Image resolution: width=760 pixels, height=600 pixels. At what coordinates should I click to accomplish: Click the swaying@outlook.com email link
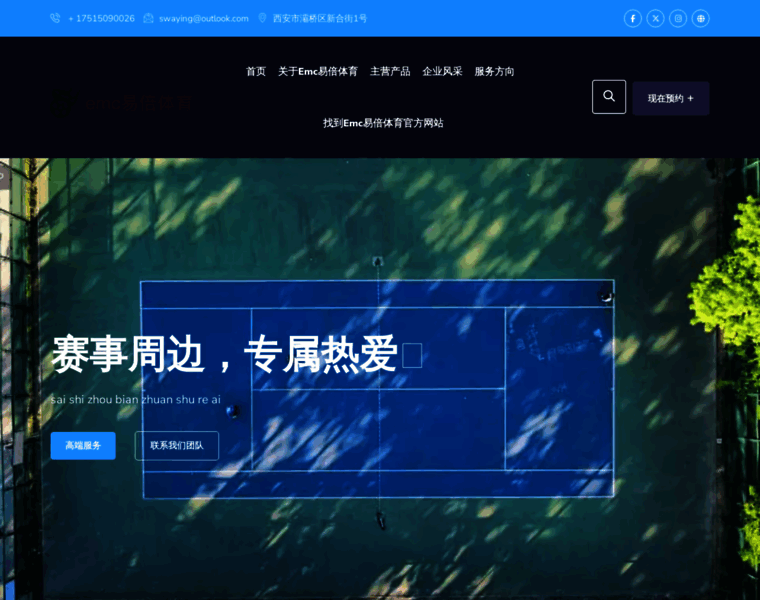tap(204, 18)
